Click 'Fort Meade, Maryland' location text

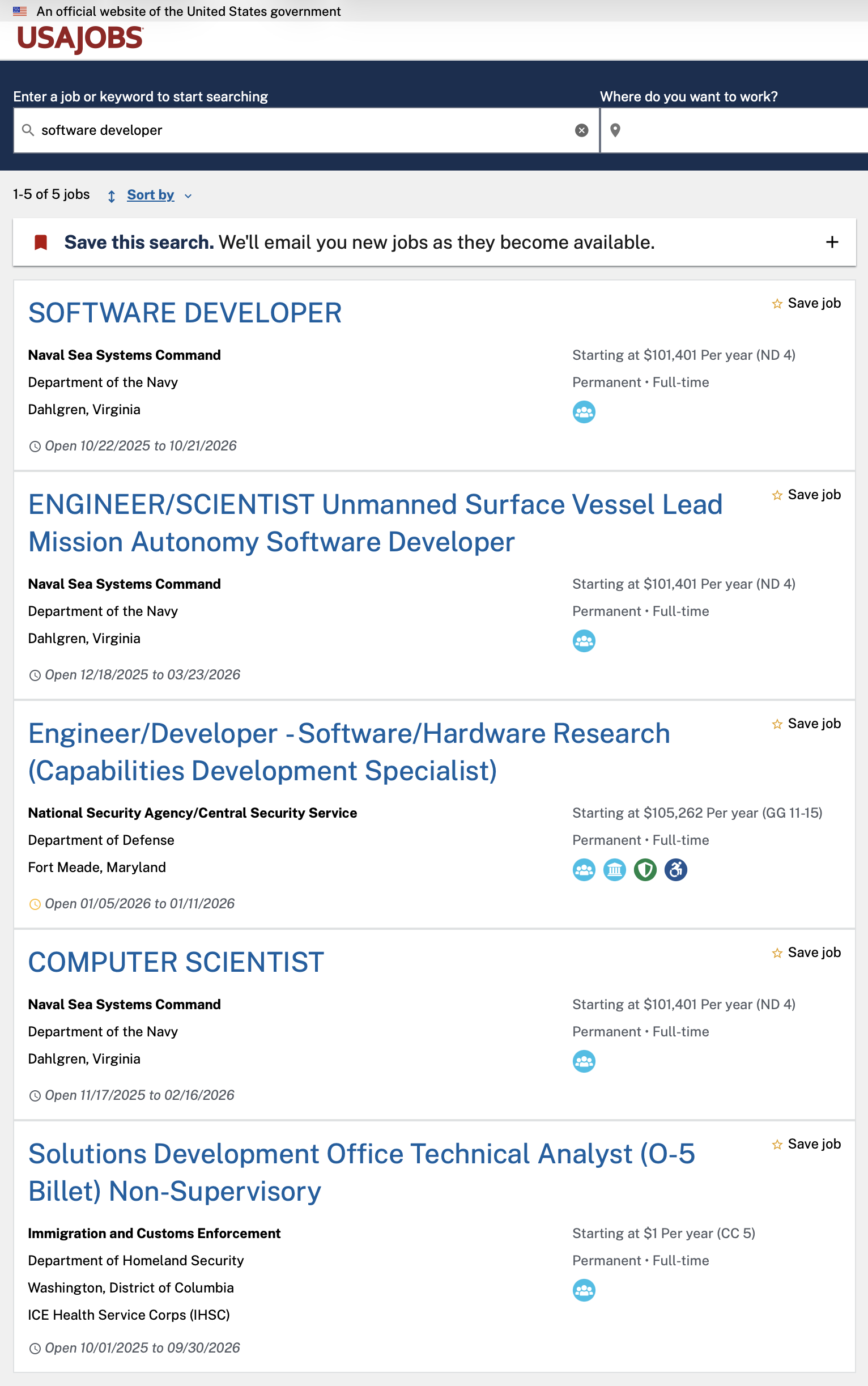[x=97, y=867]
